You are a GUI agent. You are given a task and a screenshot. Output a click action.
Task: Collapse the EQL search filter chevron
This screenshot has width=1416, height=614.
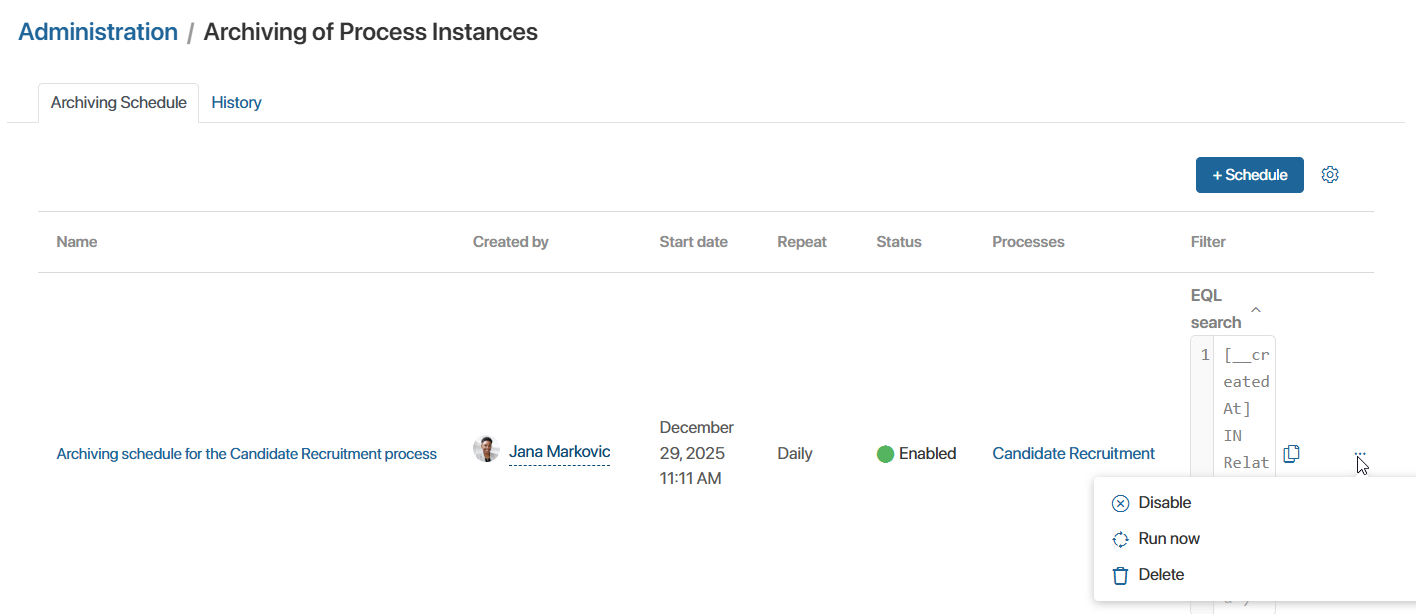pyautogui.click(x=1256, y=310)
